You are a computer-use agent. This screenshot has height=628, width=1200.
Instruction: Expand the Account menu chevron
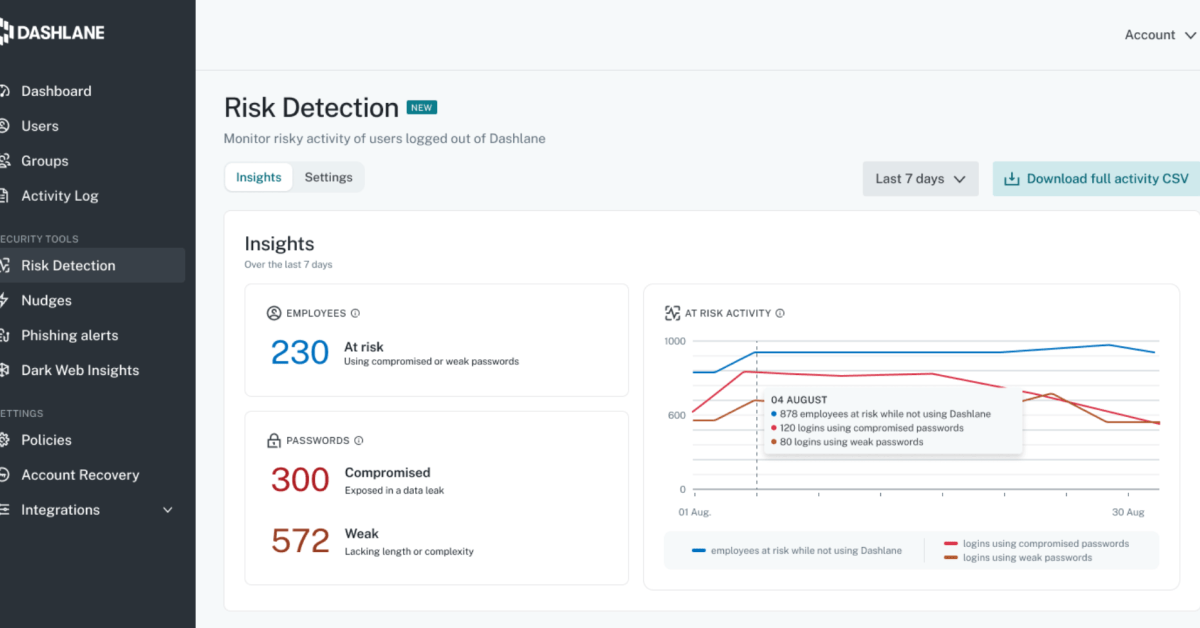point(1190,35)
